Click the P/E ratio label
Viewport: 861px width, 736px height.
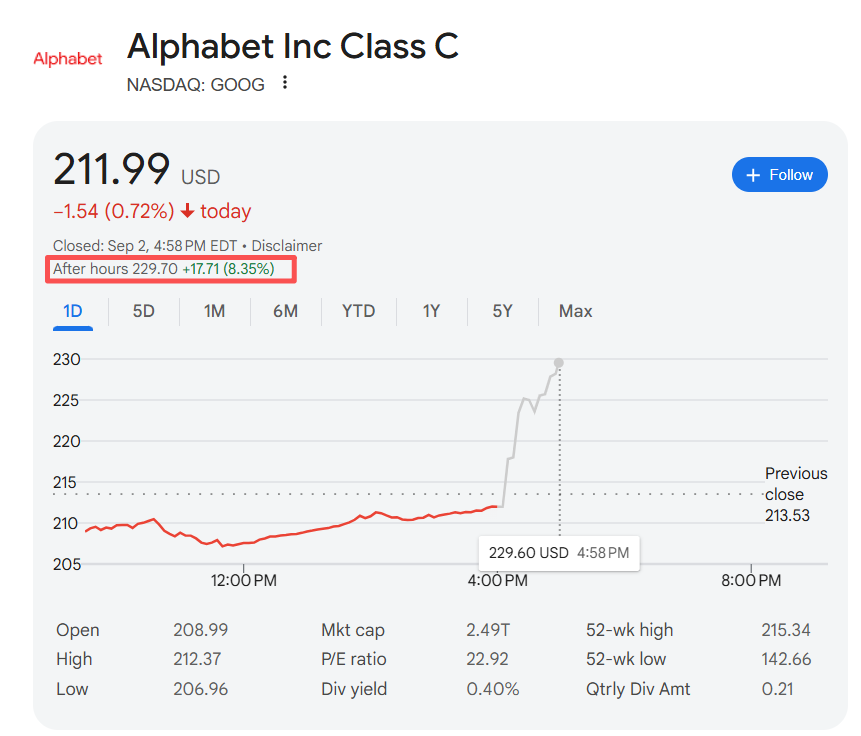click(x=353, y=659)
